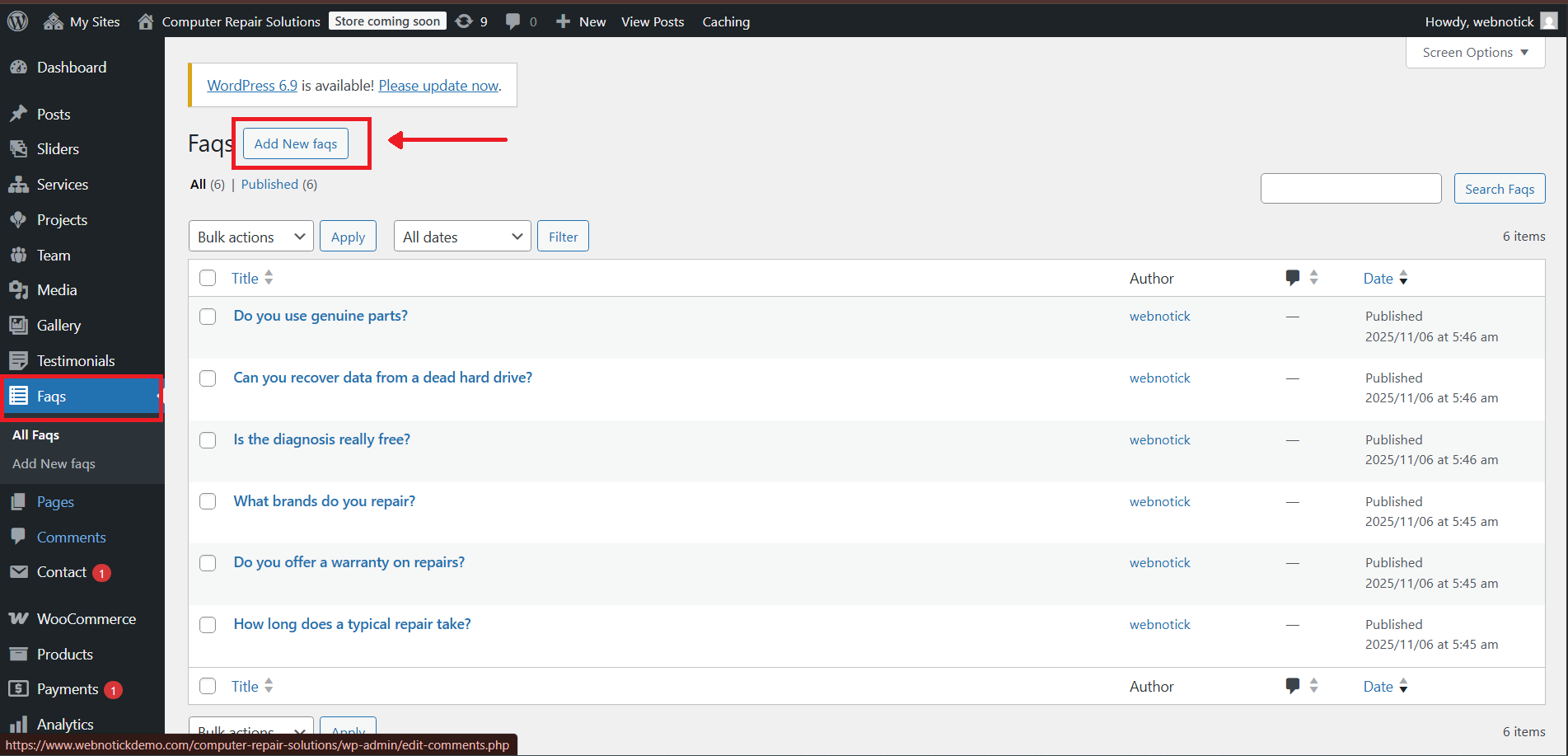
Task: Click the 'Add New faqs' button
Action: point(295,143)
